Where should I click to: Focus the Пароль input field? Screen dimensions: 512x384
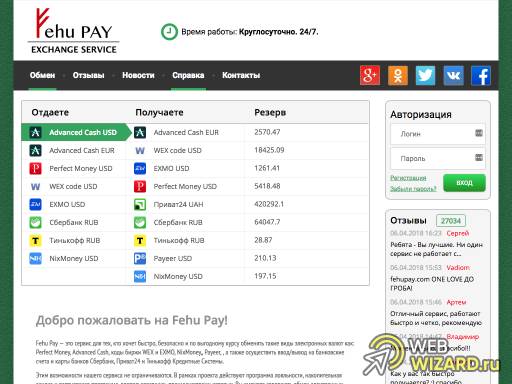point(438,158)
